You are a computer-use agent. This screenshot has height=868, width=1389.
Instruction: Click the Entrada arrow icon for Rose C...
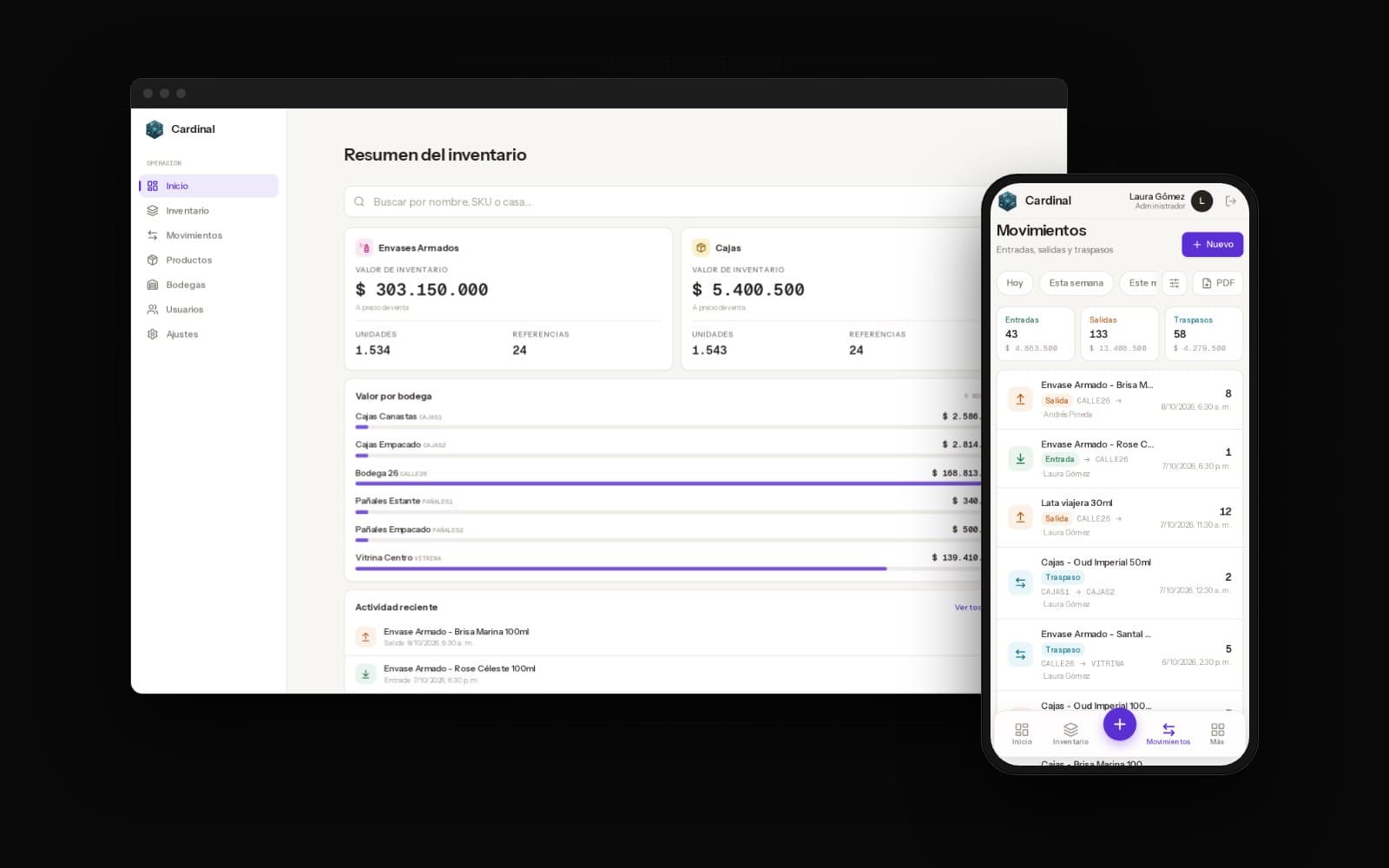1020,459
